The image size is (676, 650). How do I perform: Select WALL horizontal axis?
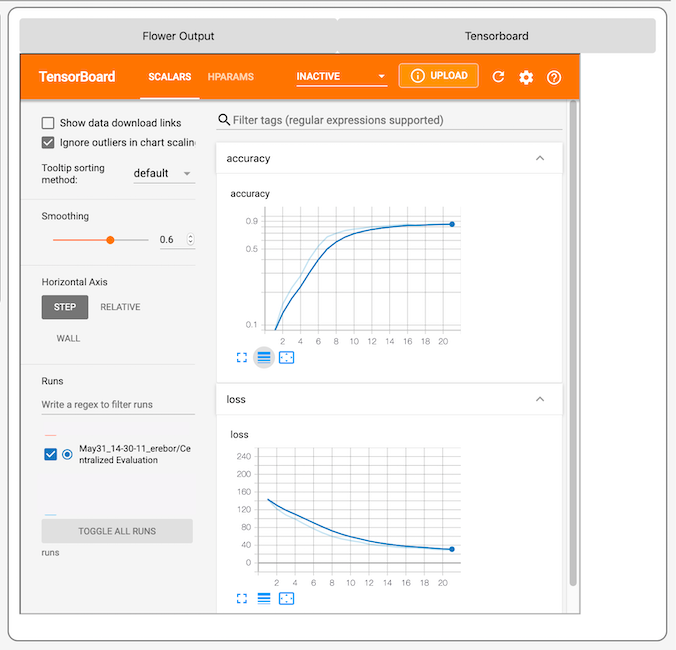tap(68, 338)
